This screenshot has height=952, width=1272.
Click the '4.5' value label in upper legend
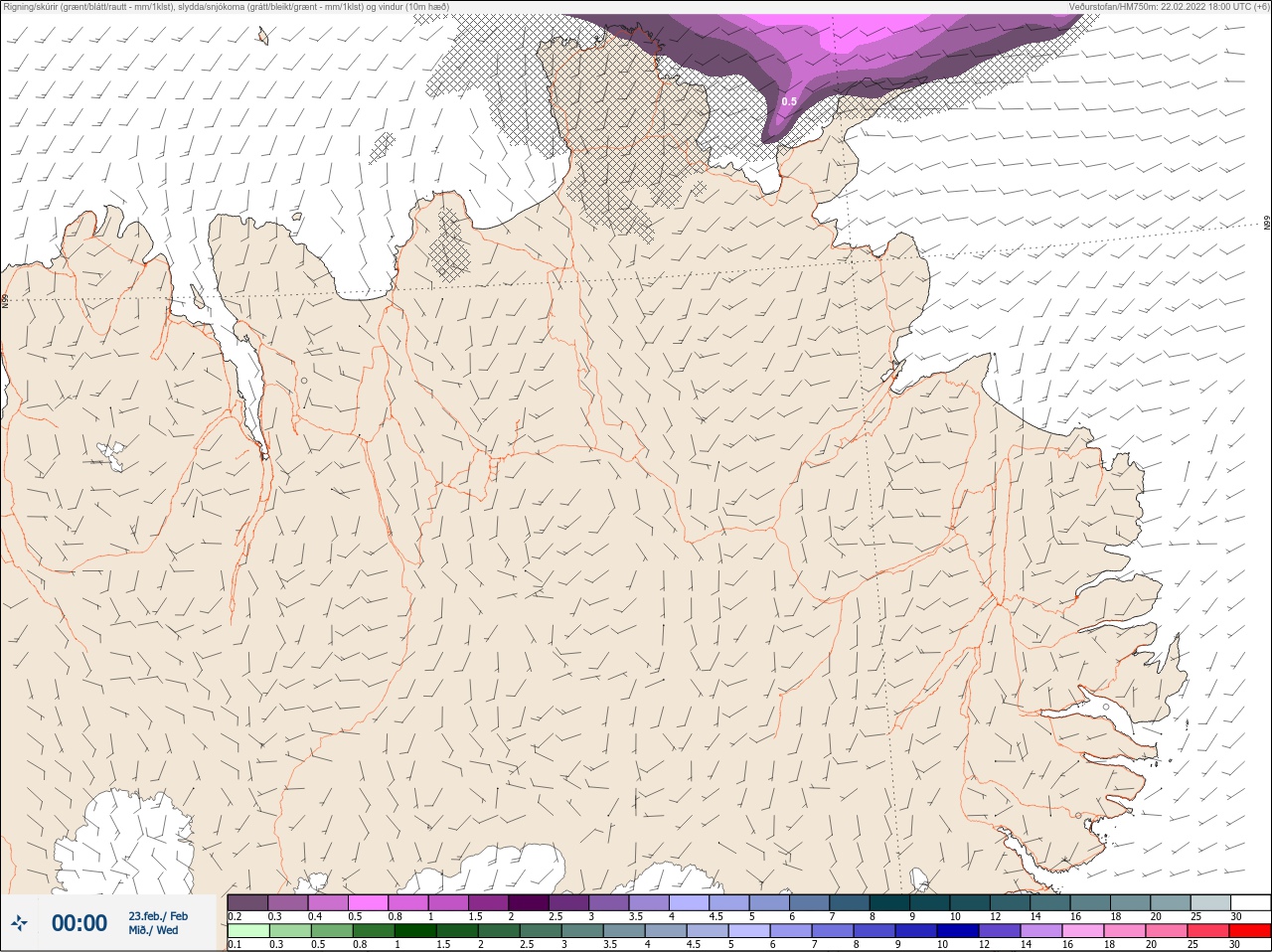click(x=715, y=917)
